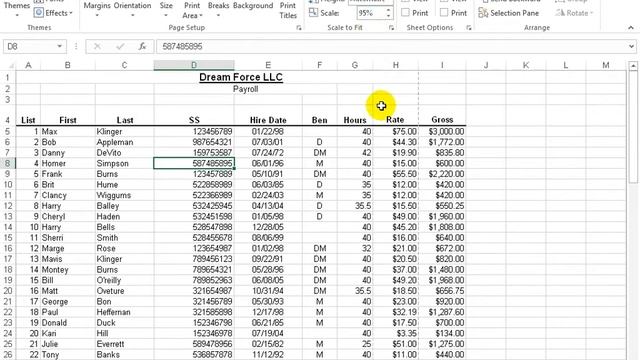Click the cell with SS 987654321
This screenshot has height=360, width=640.
(194, 142)
